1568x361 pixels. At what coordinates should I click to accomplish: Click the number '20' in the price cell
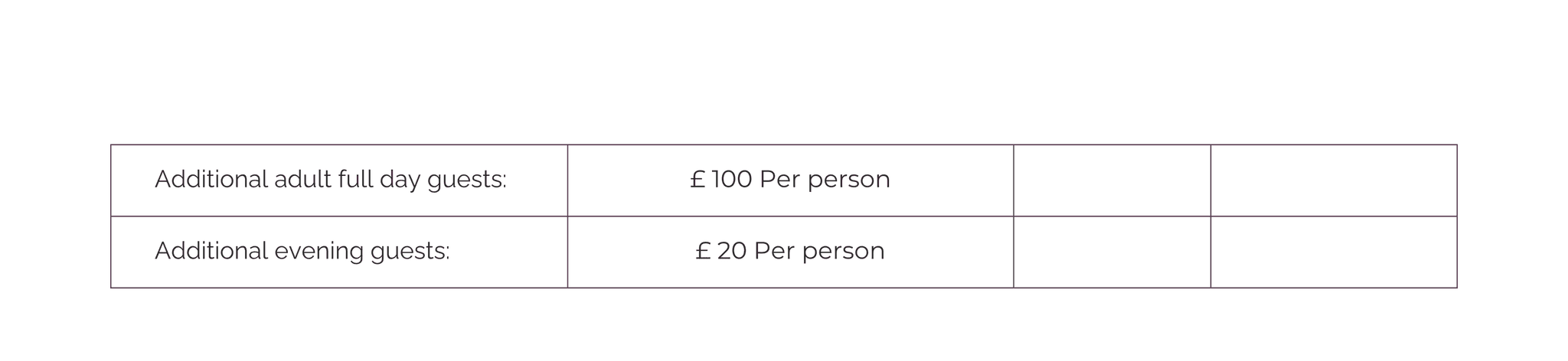(x=732, y=252)
